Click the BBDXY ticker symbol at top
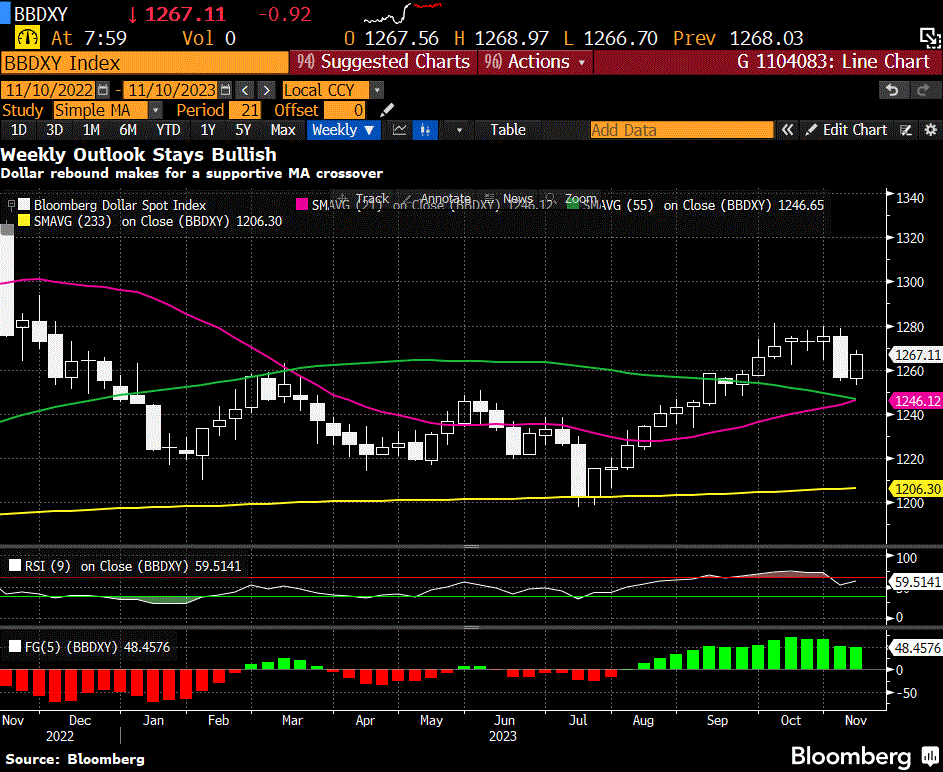 tap(41, 13)
